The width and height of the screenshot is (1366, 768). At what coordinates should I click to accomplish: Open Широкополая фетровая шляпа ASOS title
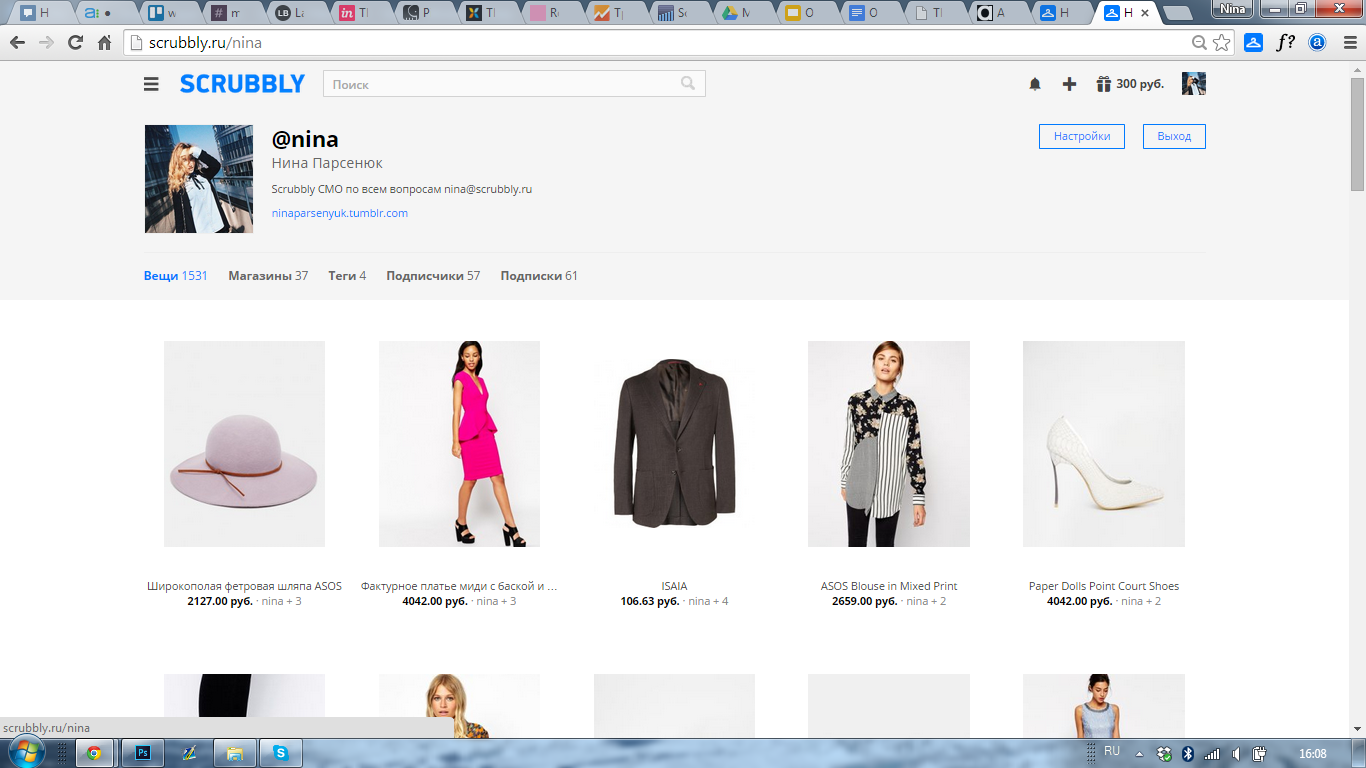coord(244,586)
